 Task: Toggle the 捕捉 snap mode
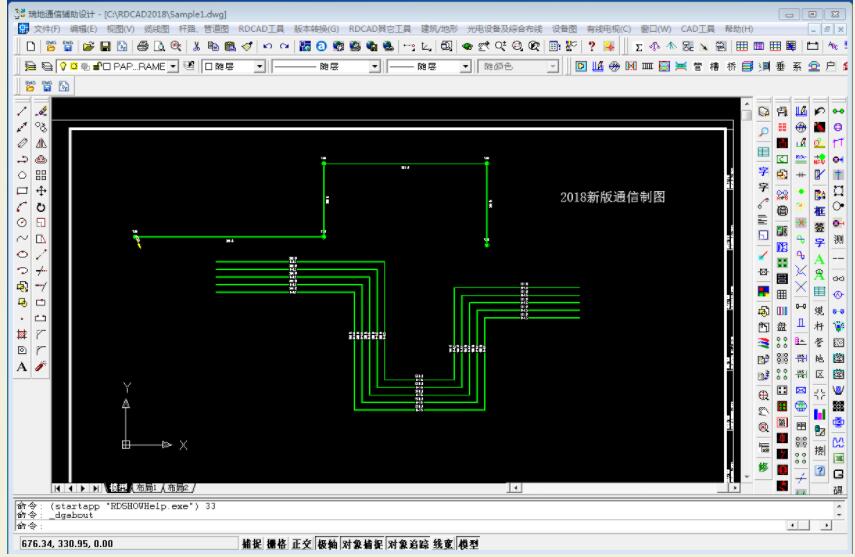coord(251,544)
